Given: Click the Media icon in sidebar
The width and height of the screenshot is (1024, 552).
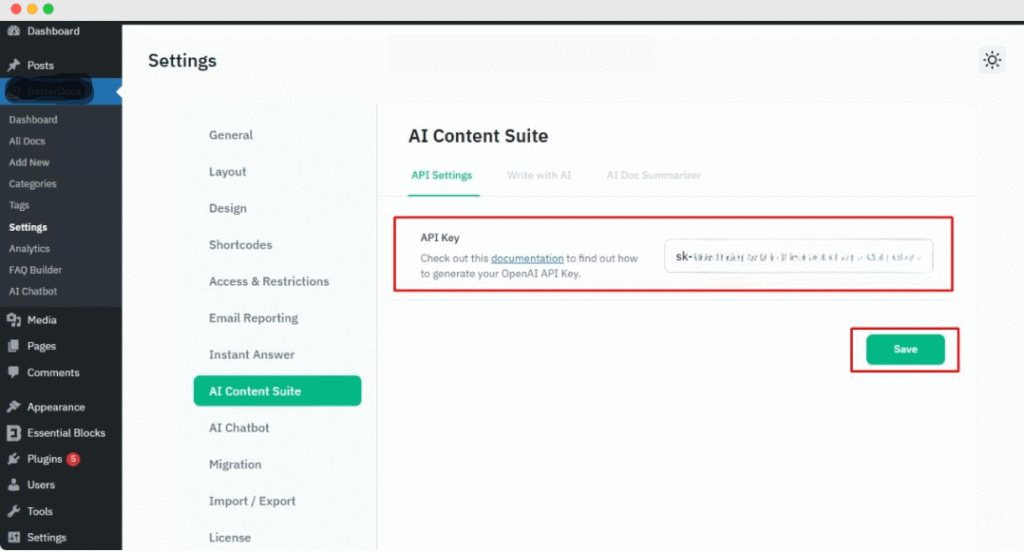Looking at the screenshot, I should coord(14,320).
